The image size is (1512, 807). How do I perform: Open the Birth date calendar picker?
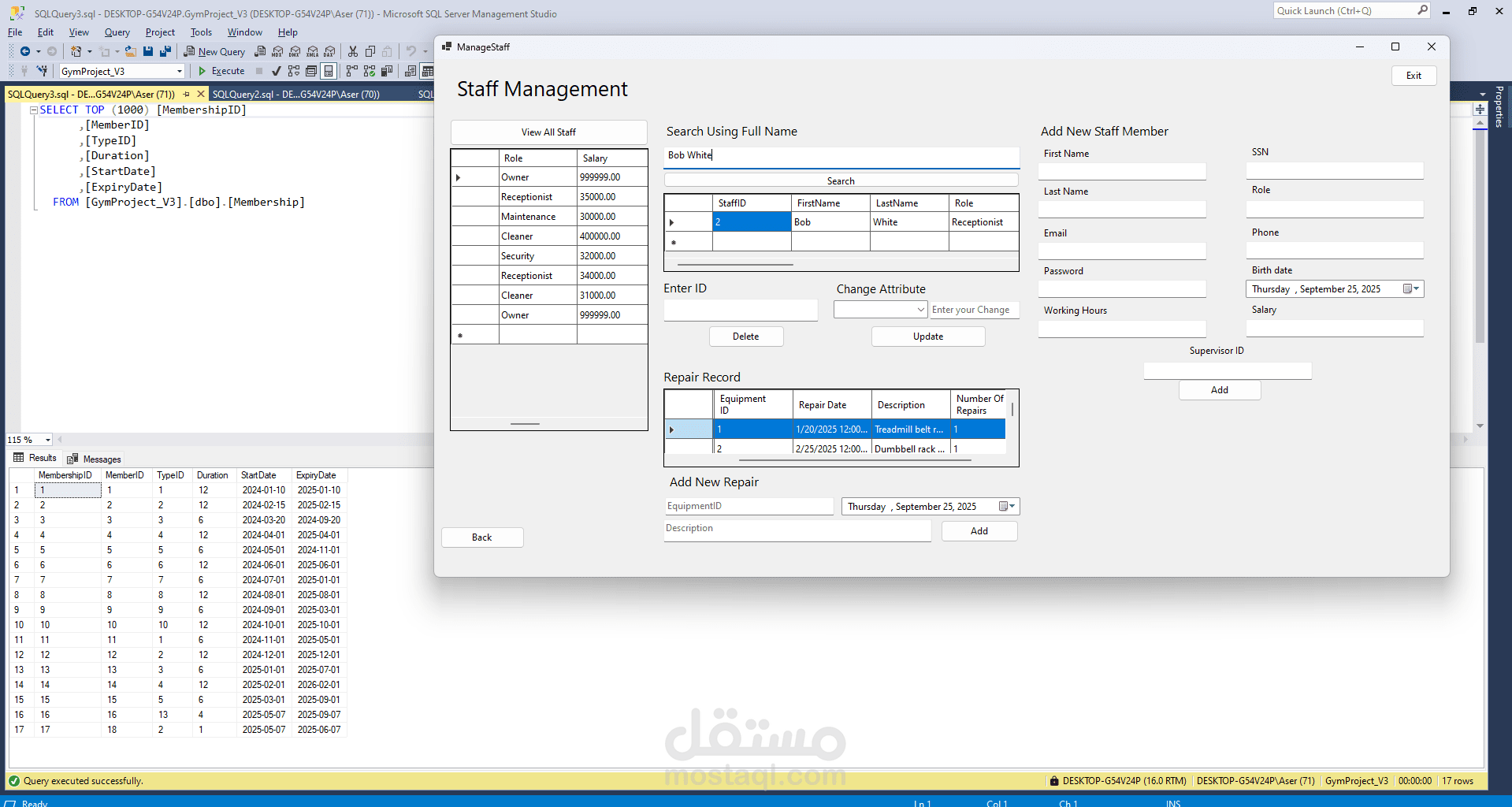pyautogui.click(x=1411, y=289)
